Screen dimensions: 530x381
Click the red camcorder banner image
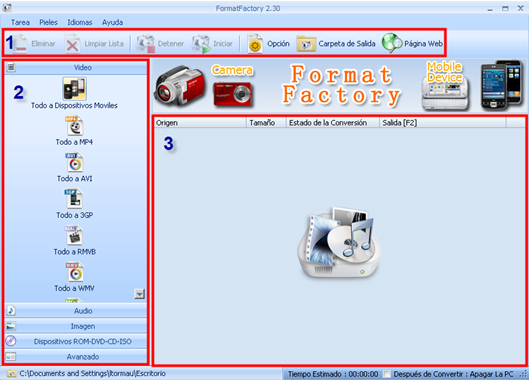tap(180, 86)
